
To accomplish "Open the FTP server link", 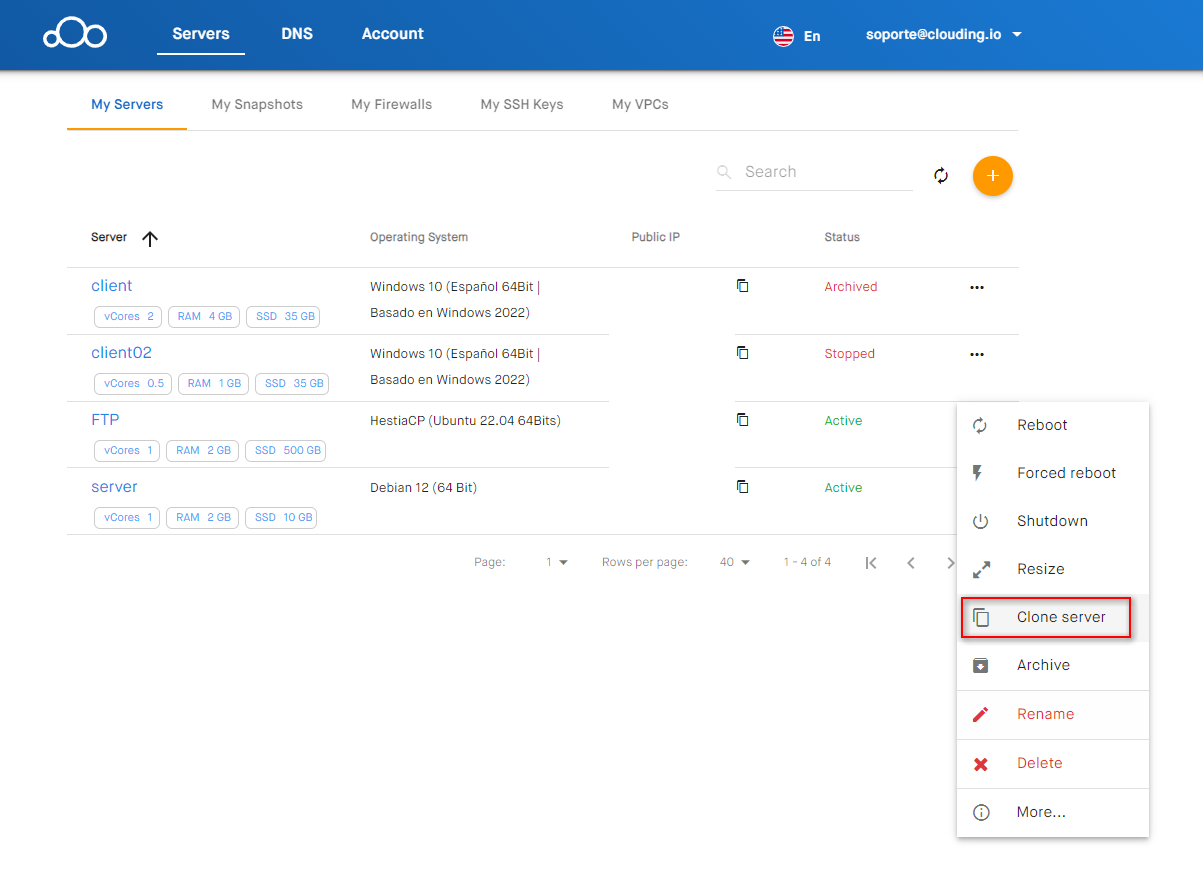I will 105,420.
